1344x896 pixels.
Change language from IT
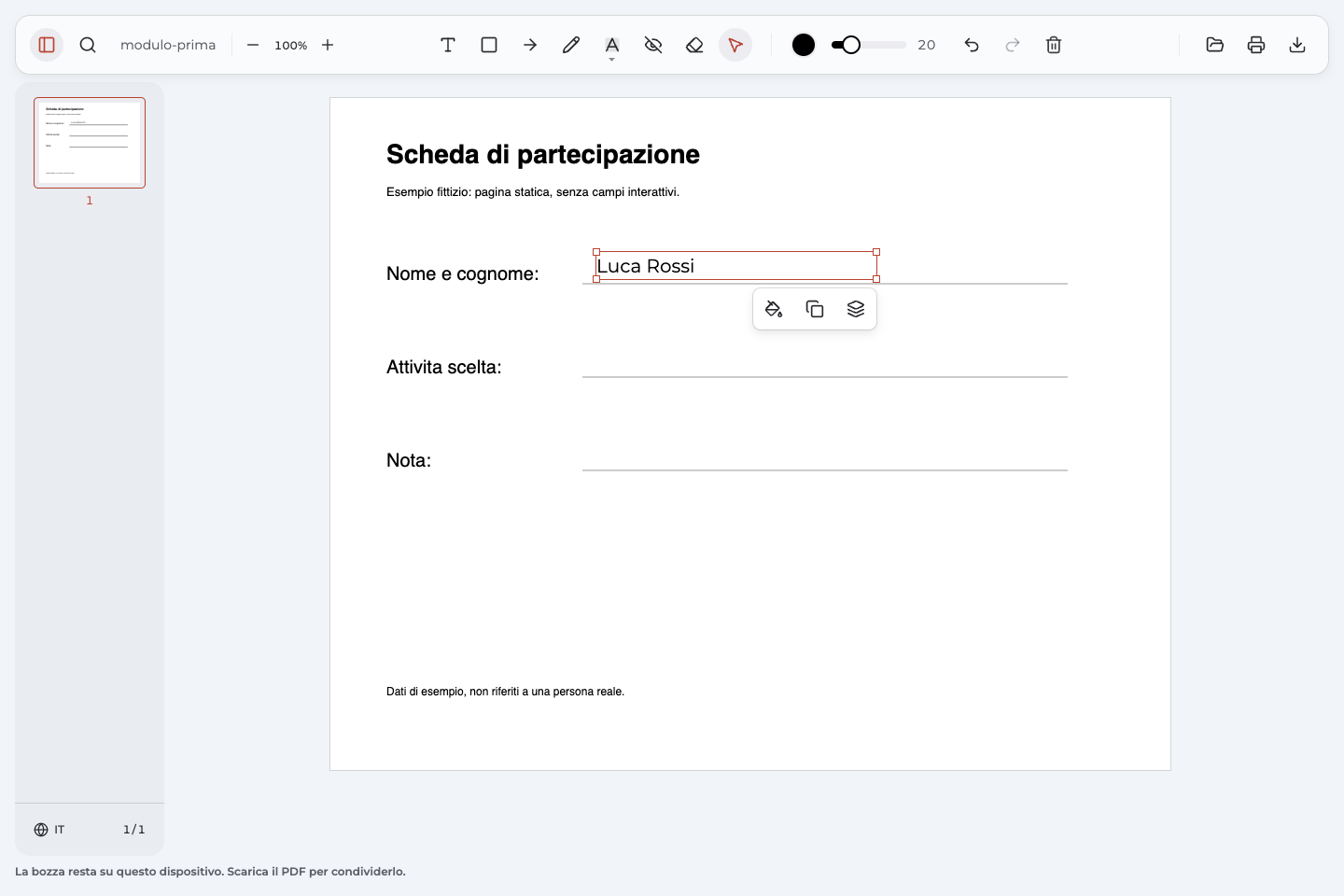tap(49, 830)
